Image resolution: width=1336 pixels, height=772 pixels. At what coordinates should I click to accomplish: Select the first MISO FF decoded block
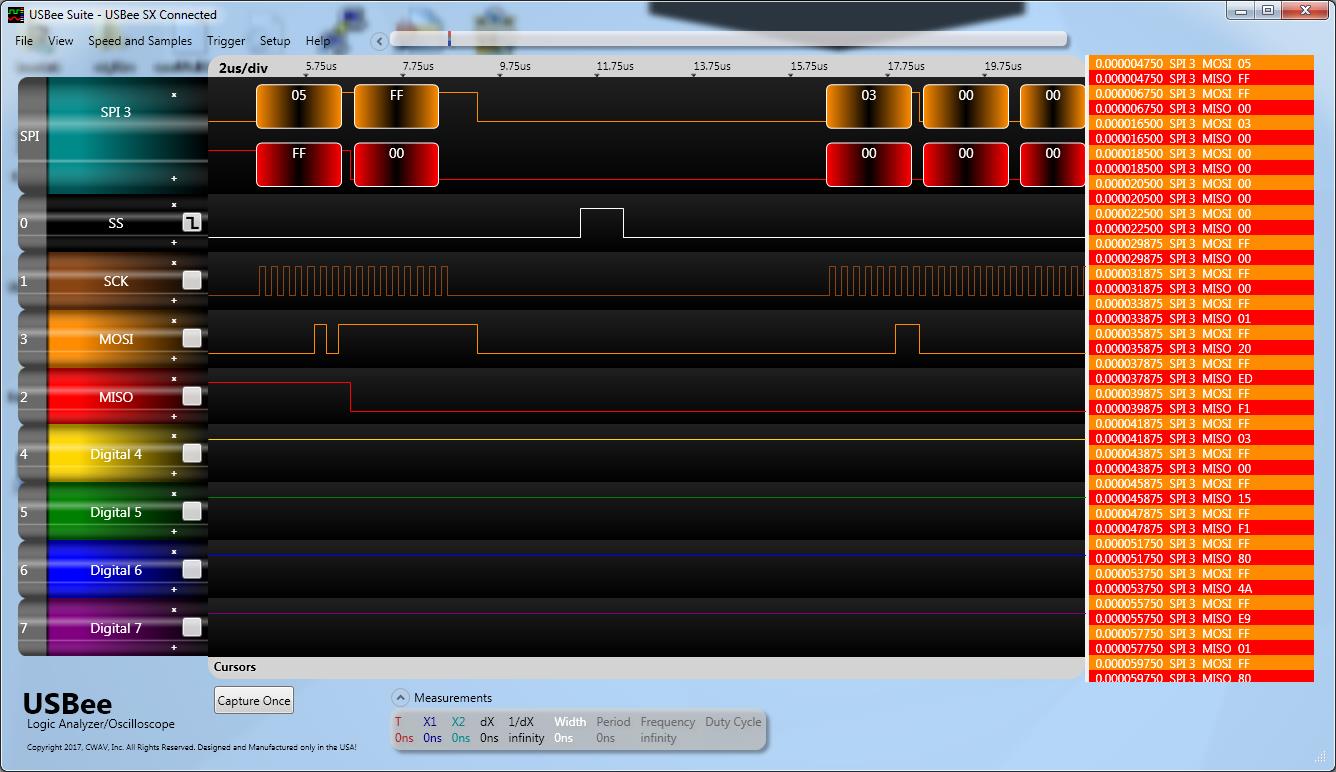click(x=299, y=165)
